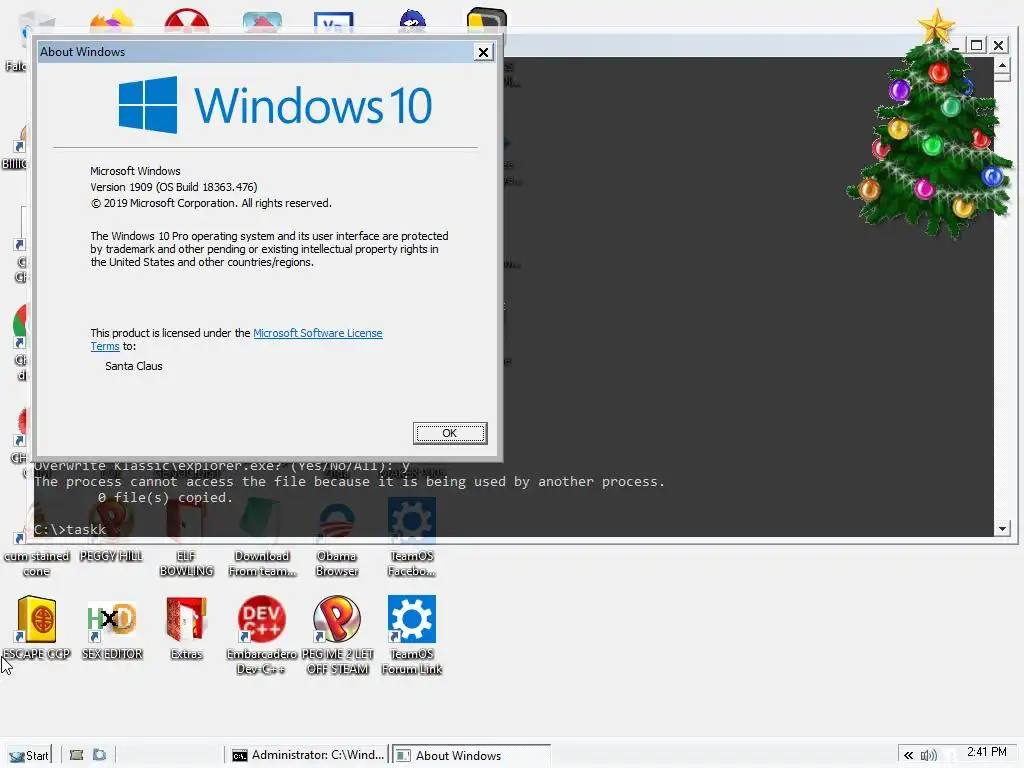Close the command prompt window
This screenshot has width=1024, height=768.
(x=999, y=45)
